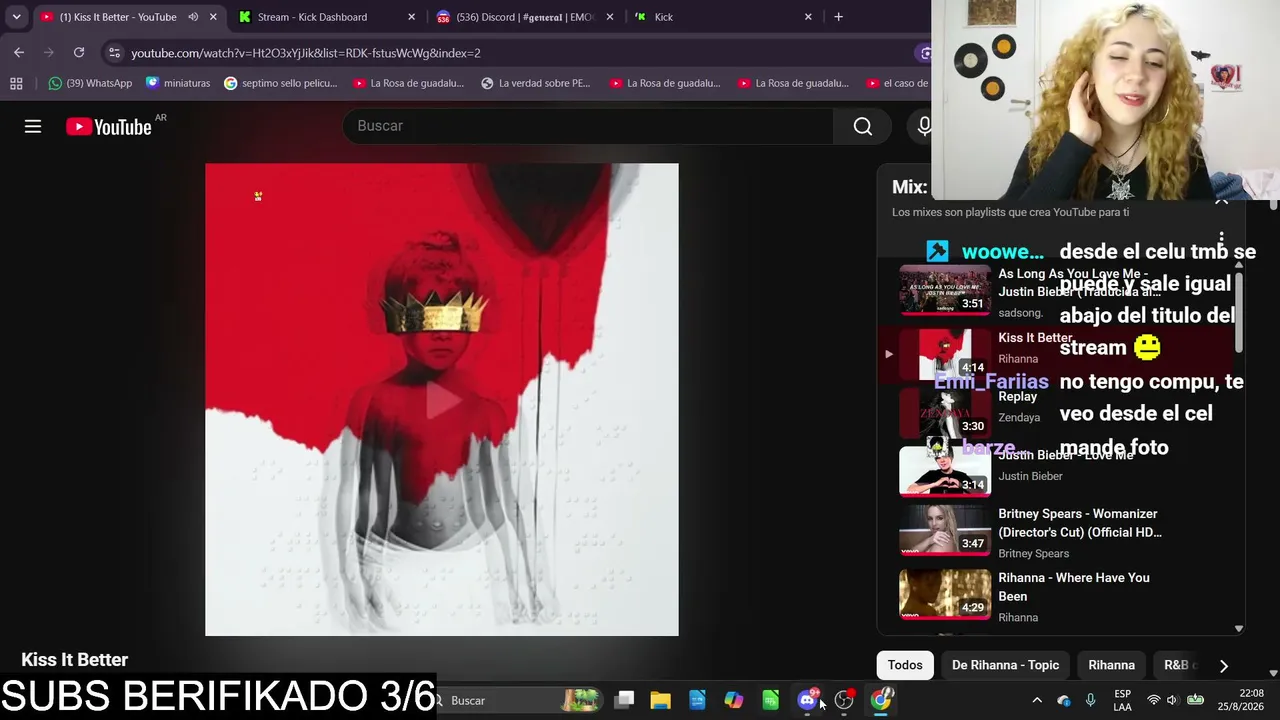Image resolution: width=1280 pixels, height=720 pixels.
Task: Open a new browser tab
Action: tap(838, 17)
